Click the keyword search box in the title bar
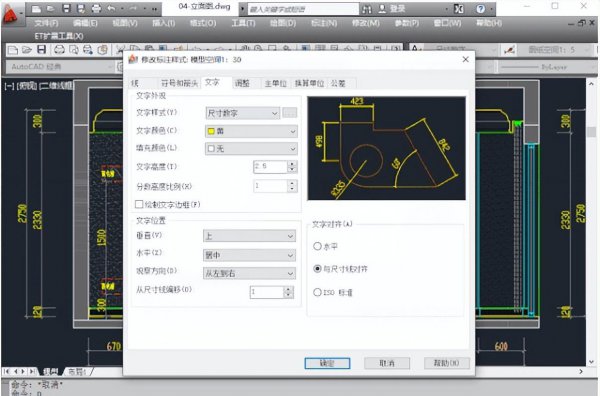The width and height of the screenshot is (600, 396). point(303,9)
